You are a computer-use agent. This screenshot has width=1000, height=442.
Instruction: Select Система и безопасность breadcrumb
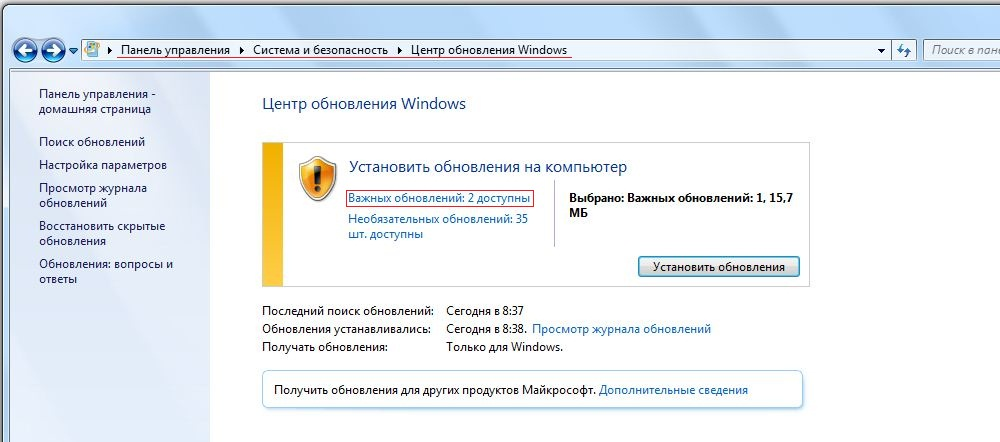(320, 50)
